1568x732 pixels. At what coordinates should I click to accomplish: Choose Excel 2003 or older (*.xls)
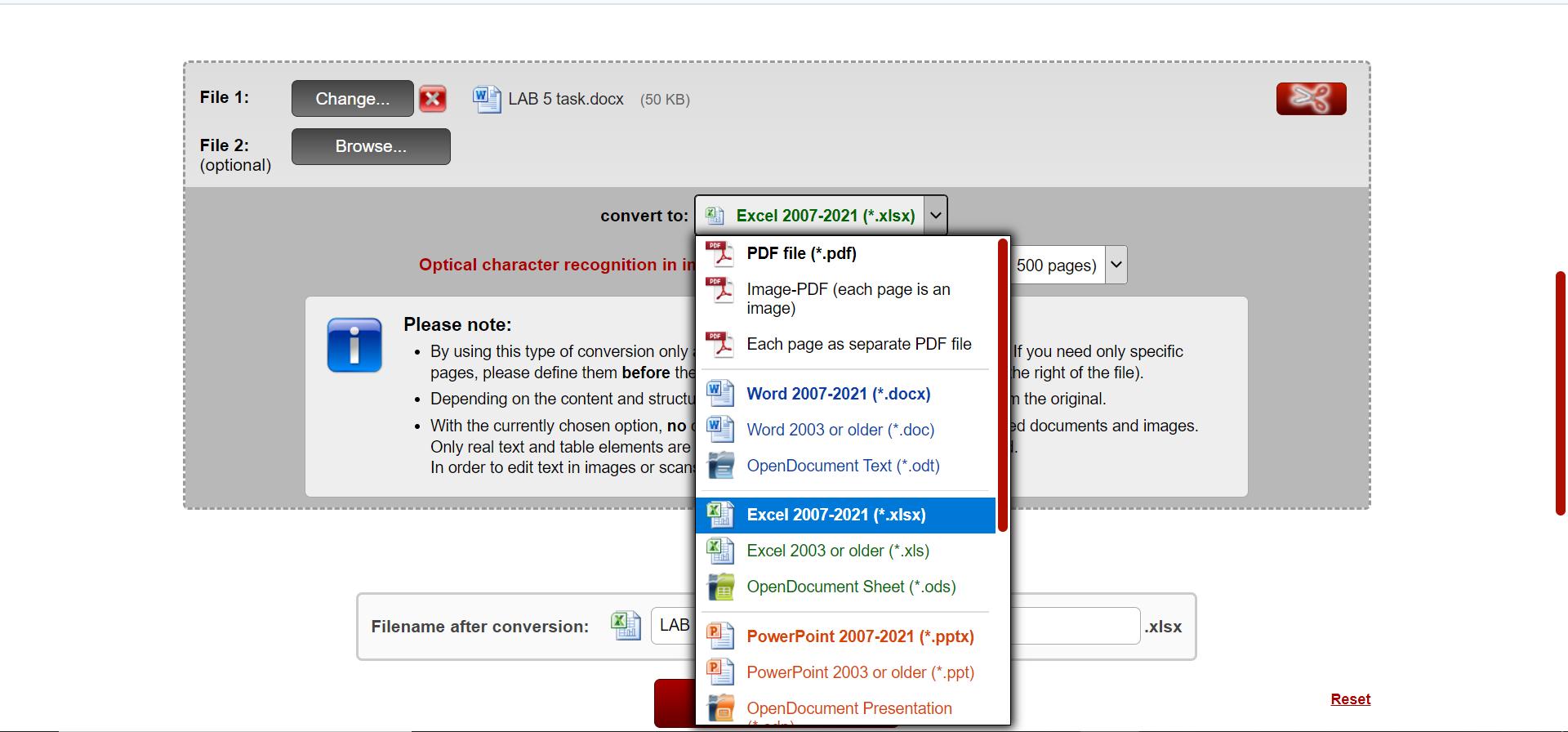pos(845,551)
